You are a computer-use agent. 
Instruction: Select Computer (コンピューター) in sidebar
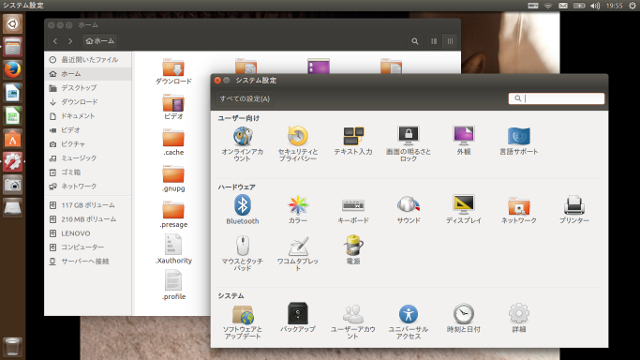click(x=88, y=247)
